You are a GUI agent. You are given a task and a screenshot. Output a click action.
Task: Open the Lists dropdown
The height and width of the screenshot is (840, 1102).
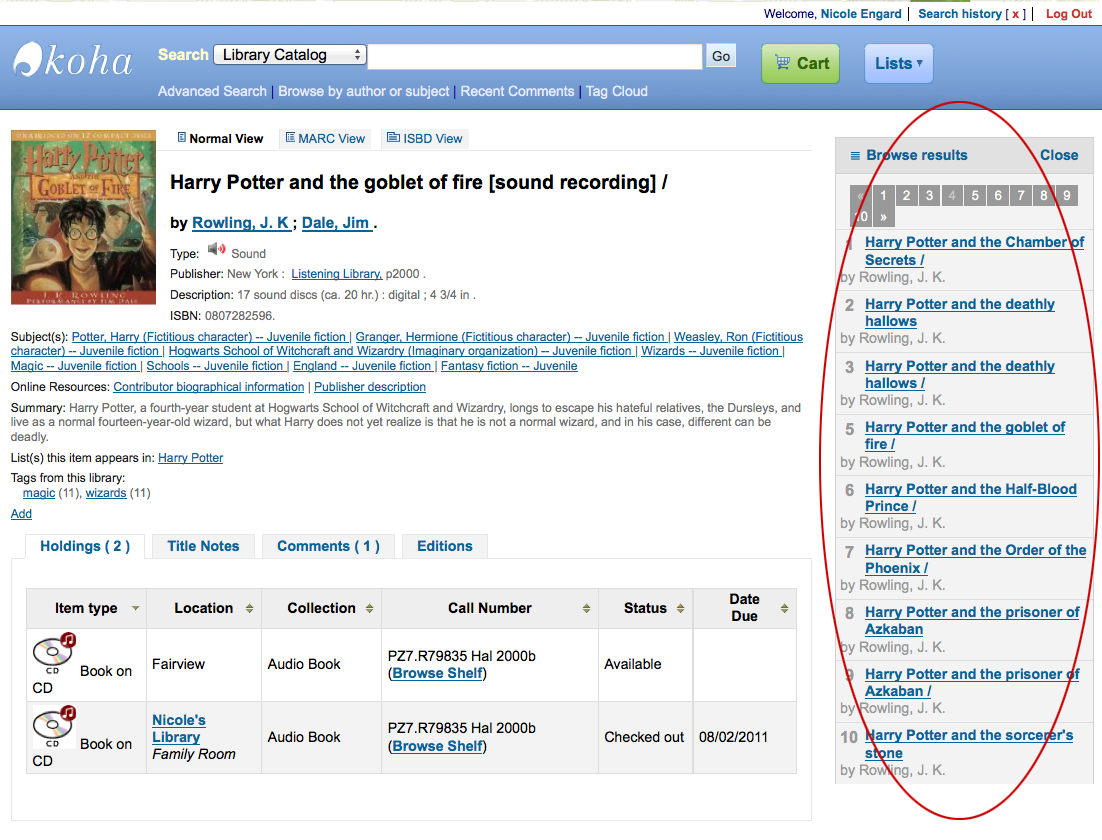(x=898, y=63)
